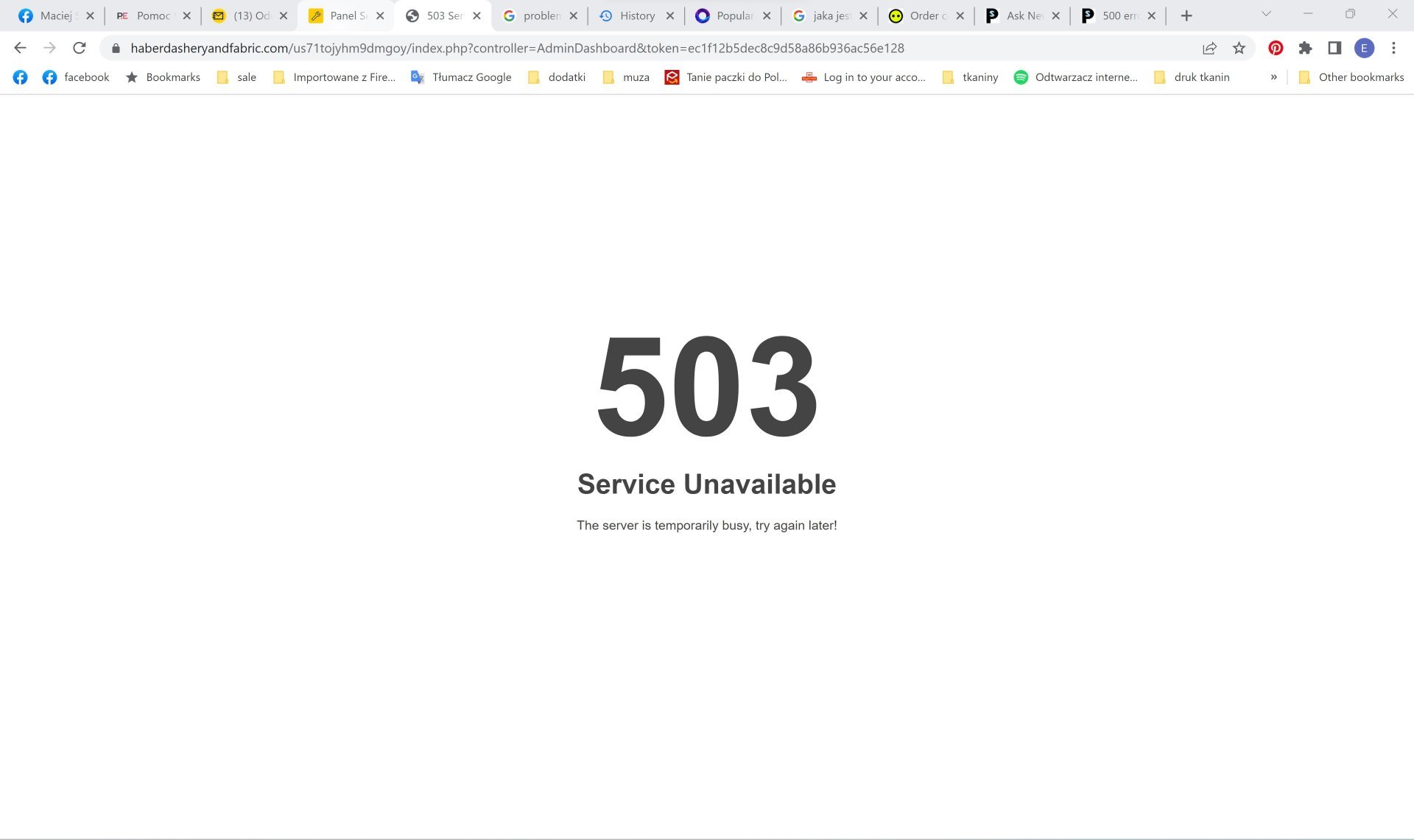Image resolution: width=1414 pixels, height=840 pixels.
Task: Open the Other bookmarks folder
Action: (x=1351, y=77)
